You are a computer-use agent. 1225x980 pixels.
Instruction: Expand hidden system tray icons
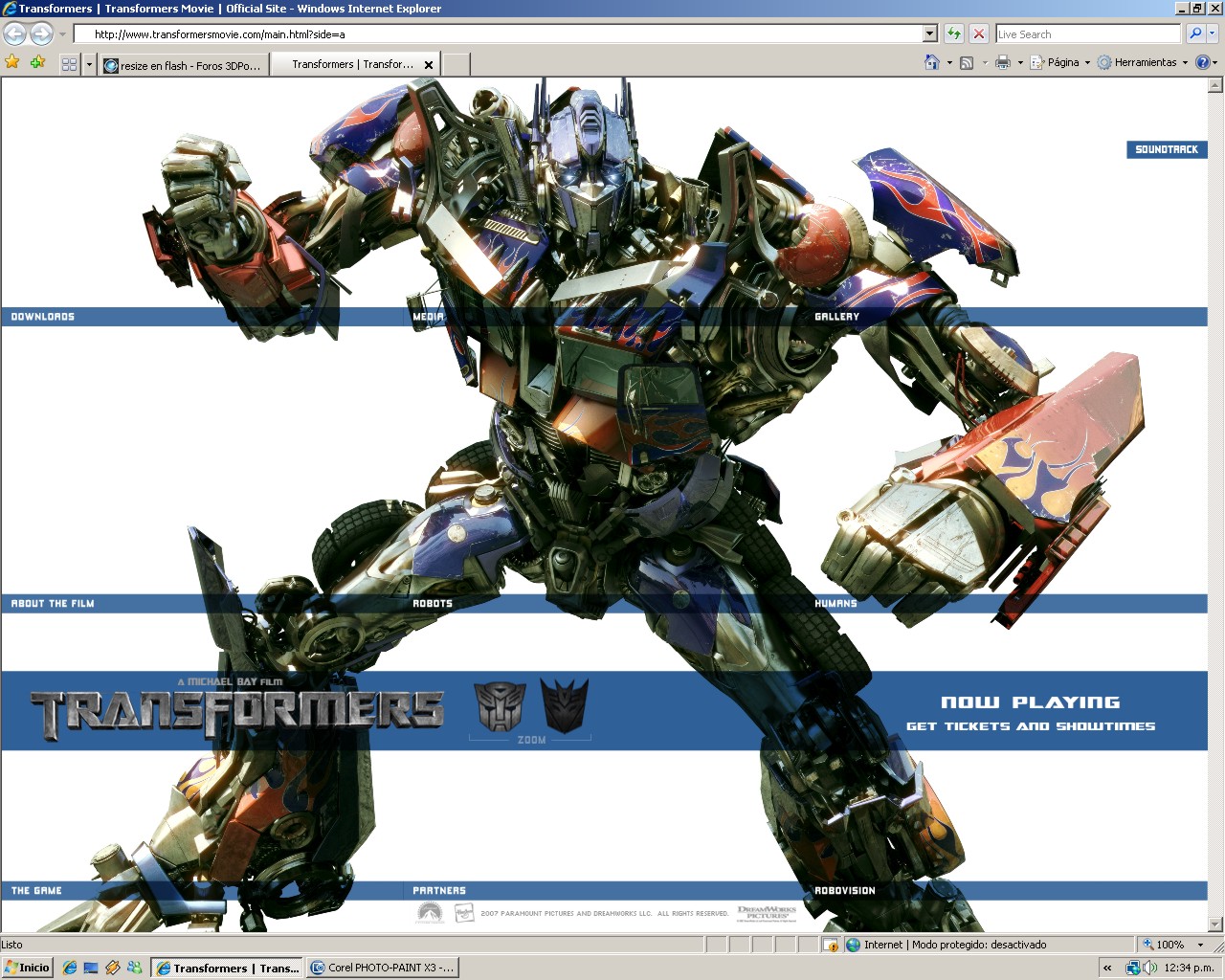tap(1107, 968)
